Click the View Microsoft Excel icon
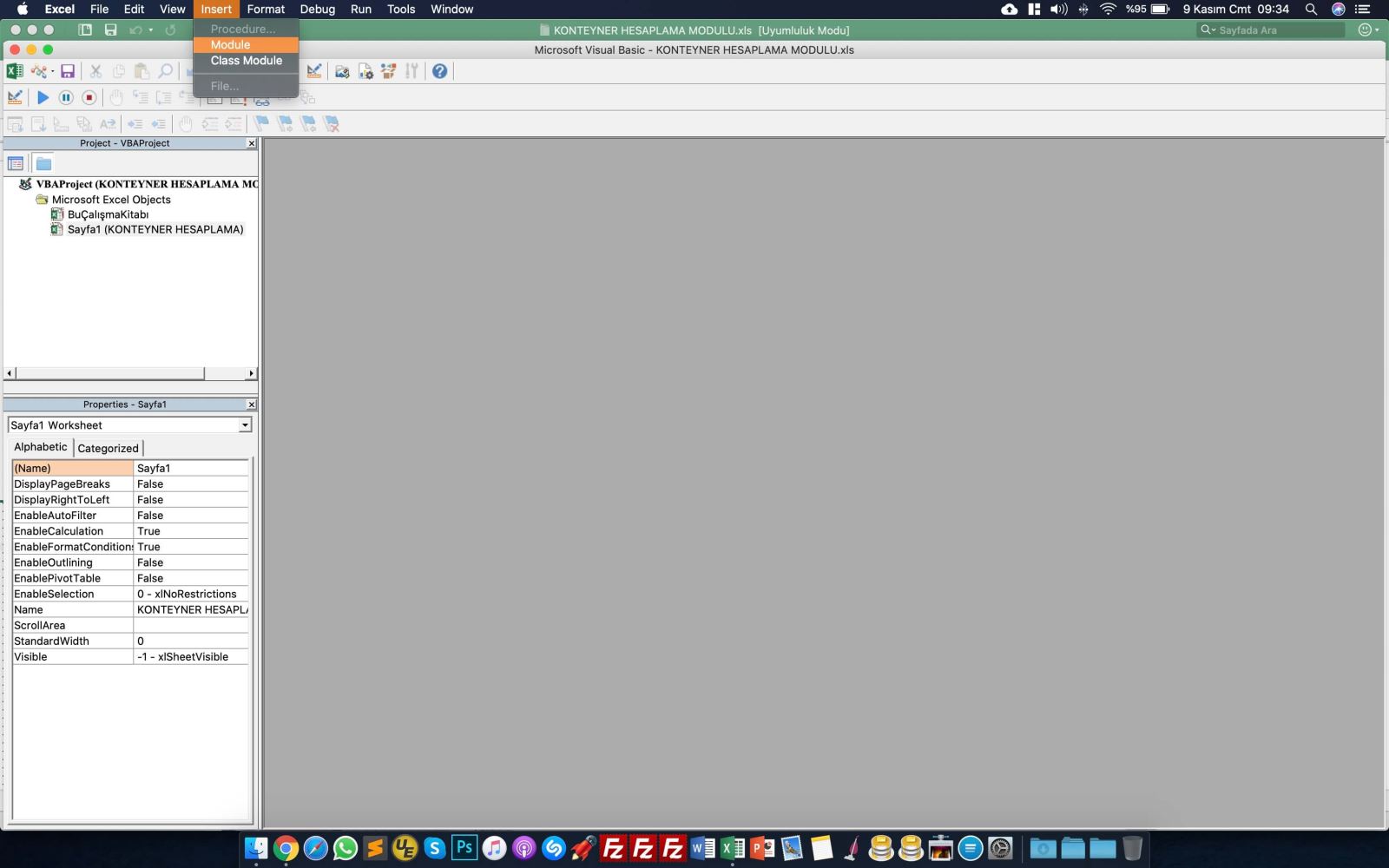The width and height of the screenshot is (1389, 868). pyautogui.click(x=15, y=71)
